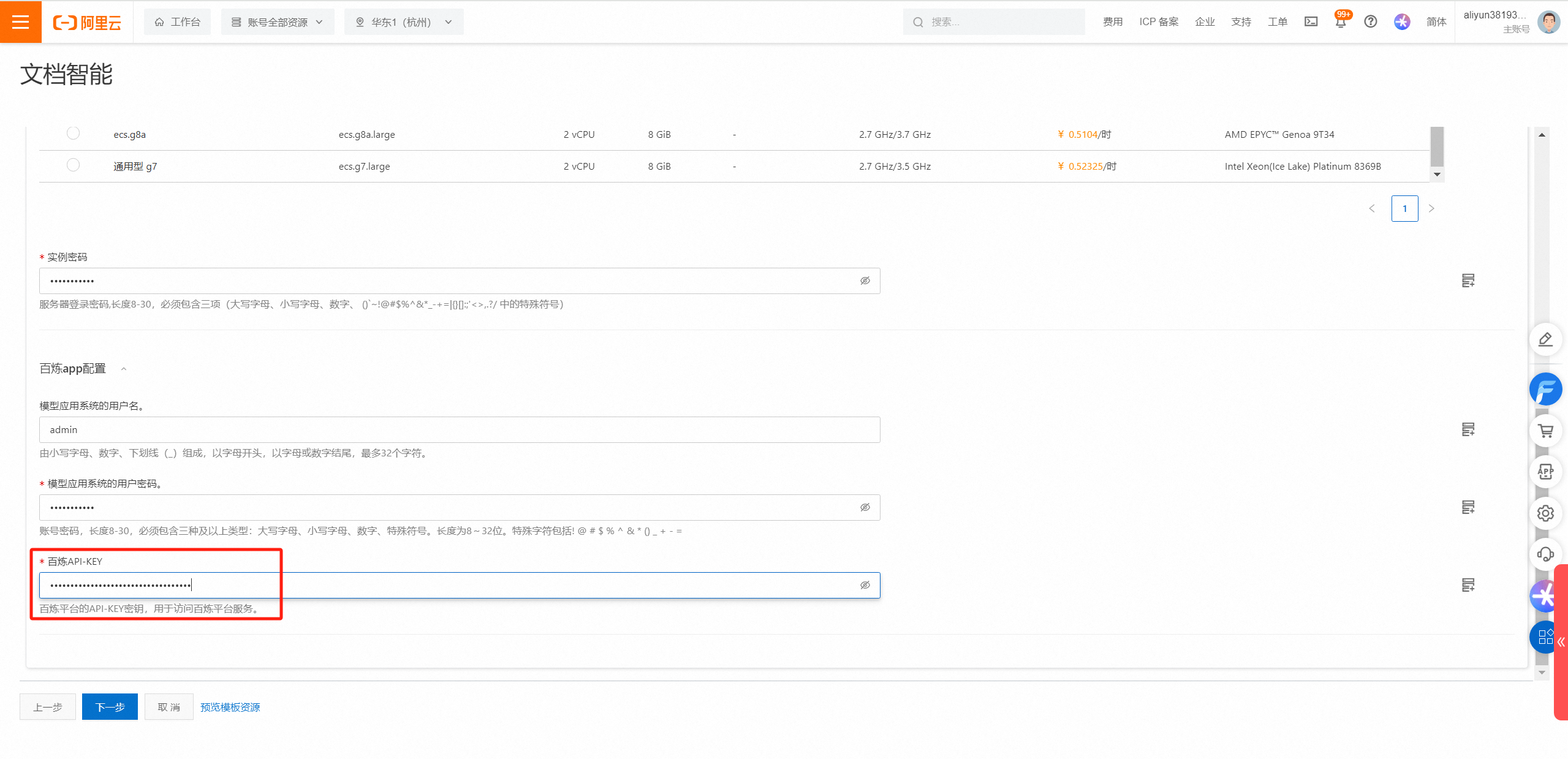Click list icon beside model user password field

point(1468,507)
